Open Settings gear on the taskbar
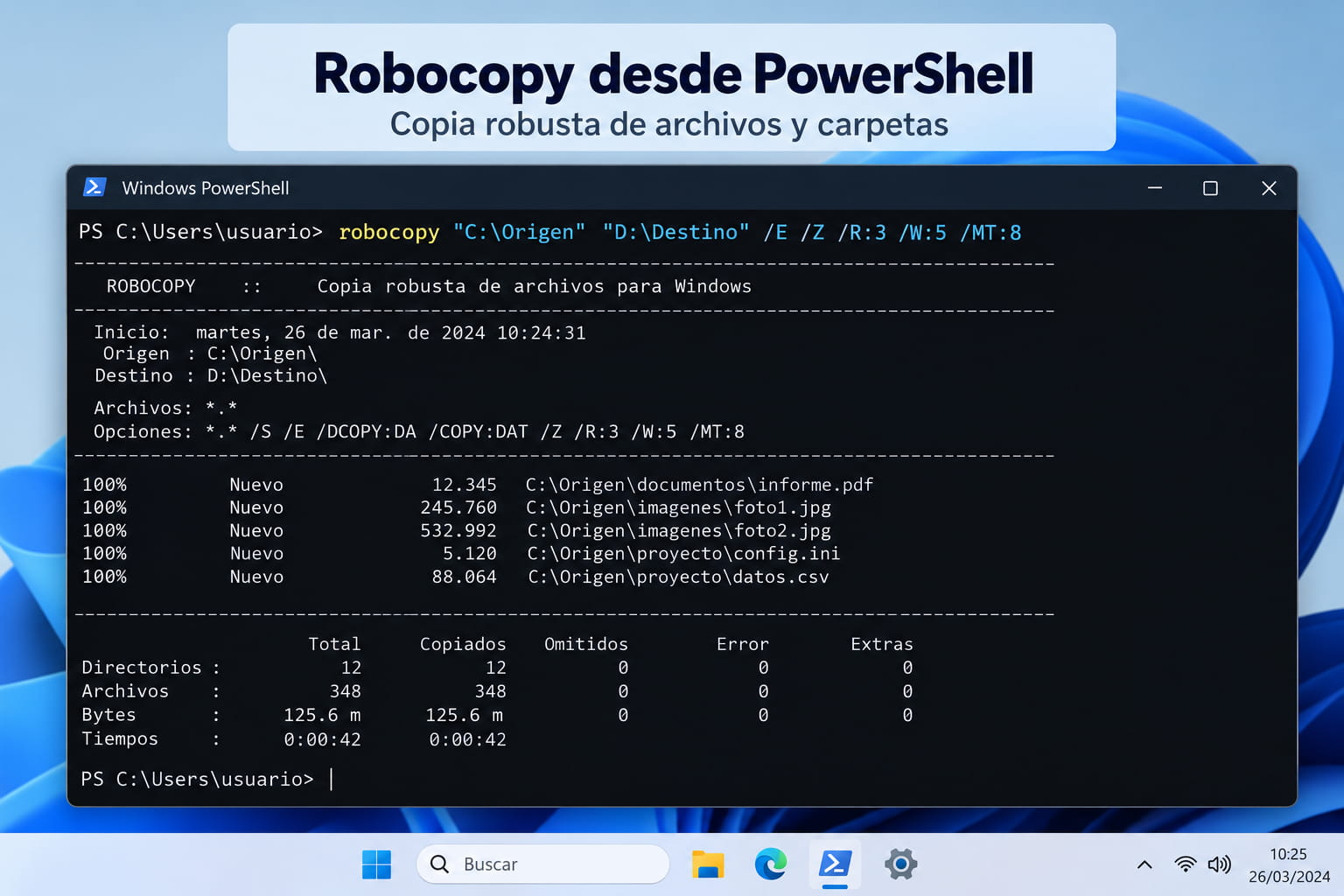The height and width of the screenshot is (896, 1344). pos(900,864)
